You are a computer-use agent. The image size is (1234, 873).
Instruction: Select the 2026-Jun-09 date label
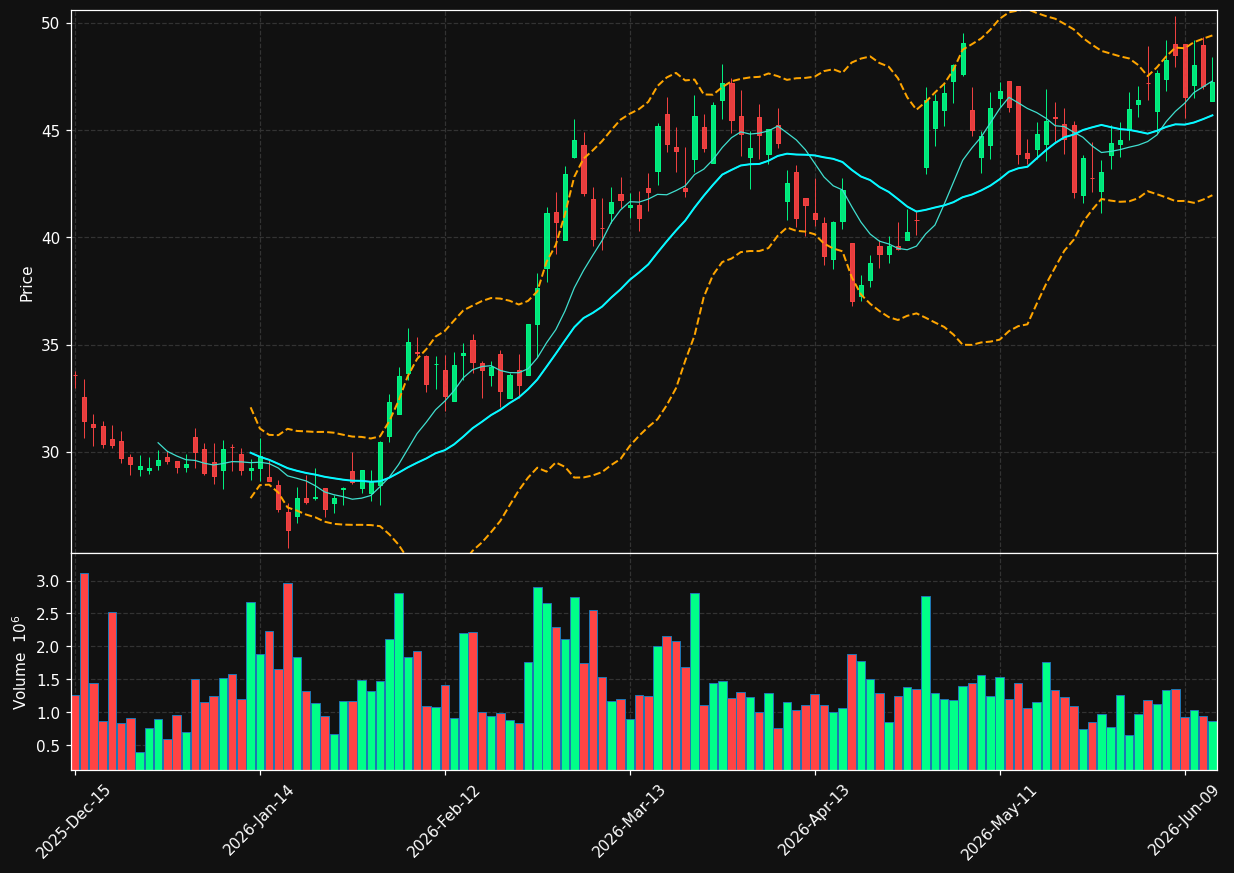point(1184,822)
